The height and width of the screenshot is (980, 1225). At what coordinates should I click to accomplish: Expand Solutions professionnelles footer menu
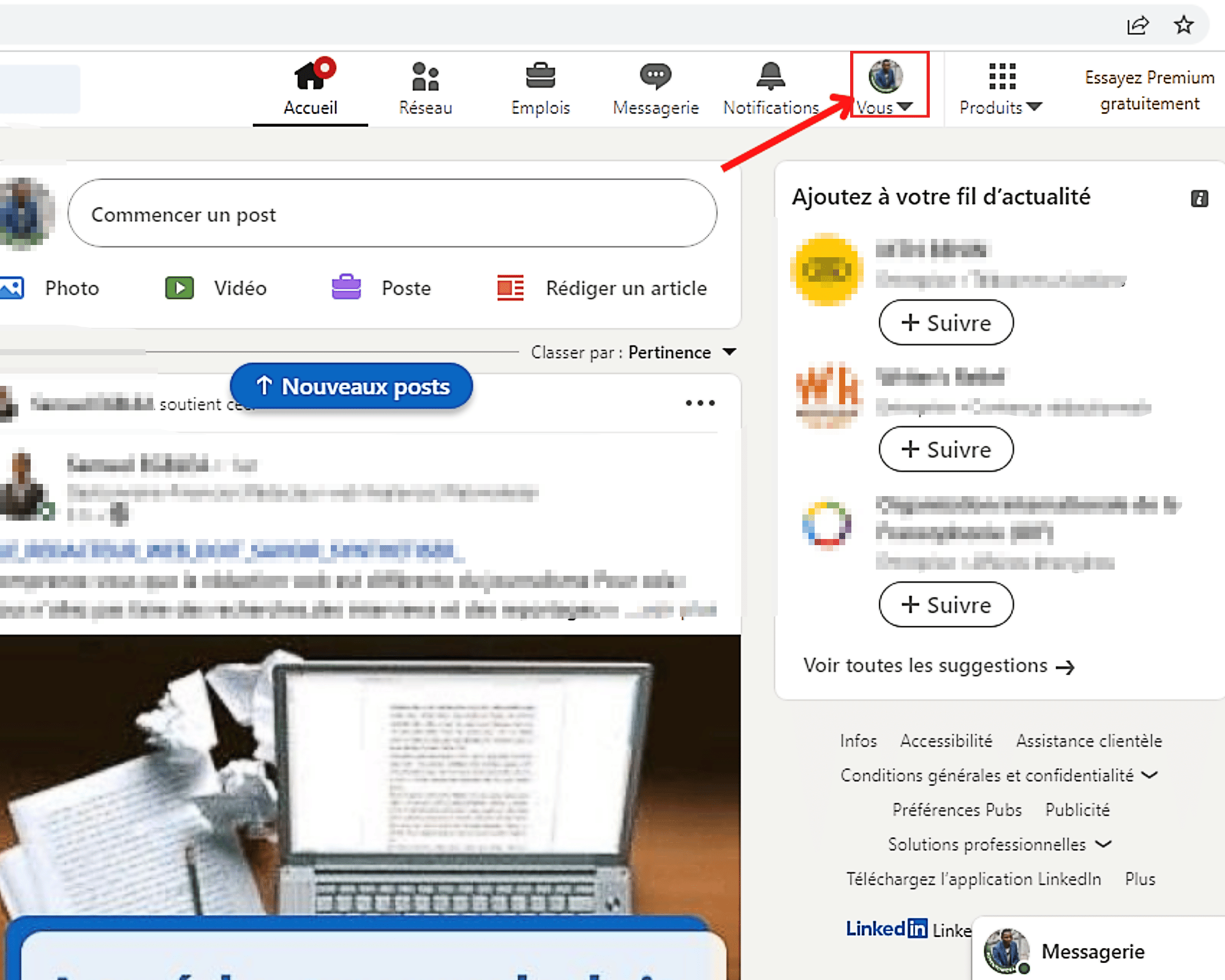[1000, 845]
